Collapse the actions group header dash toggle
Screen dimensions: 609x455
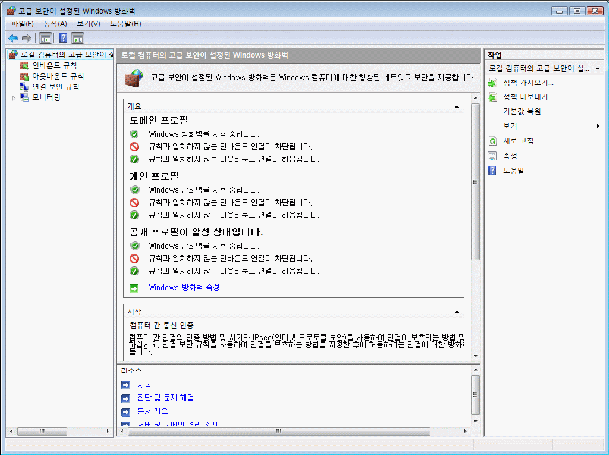[597, 69]
